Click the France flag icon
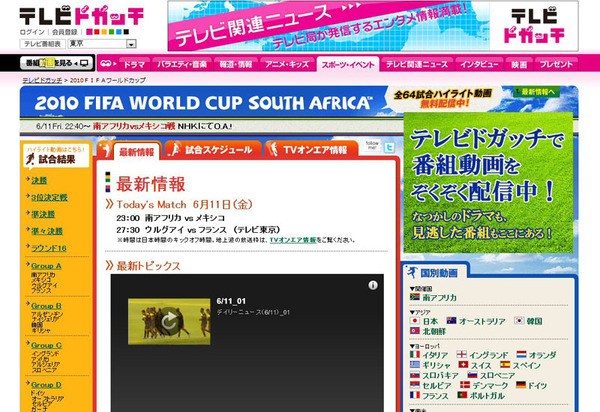600x412 pixels. 415,395
